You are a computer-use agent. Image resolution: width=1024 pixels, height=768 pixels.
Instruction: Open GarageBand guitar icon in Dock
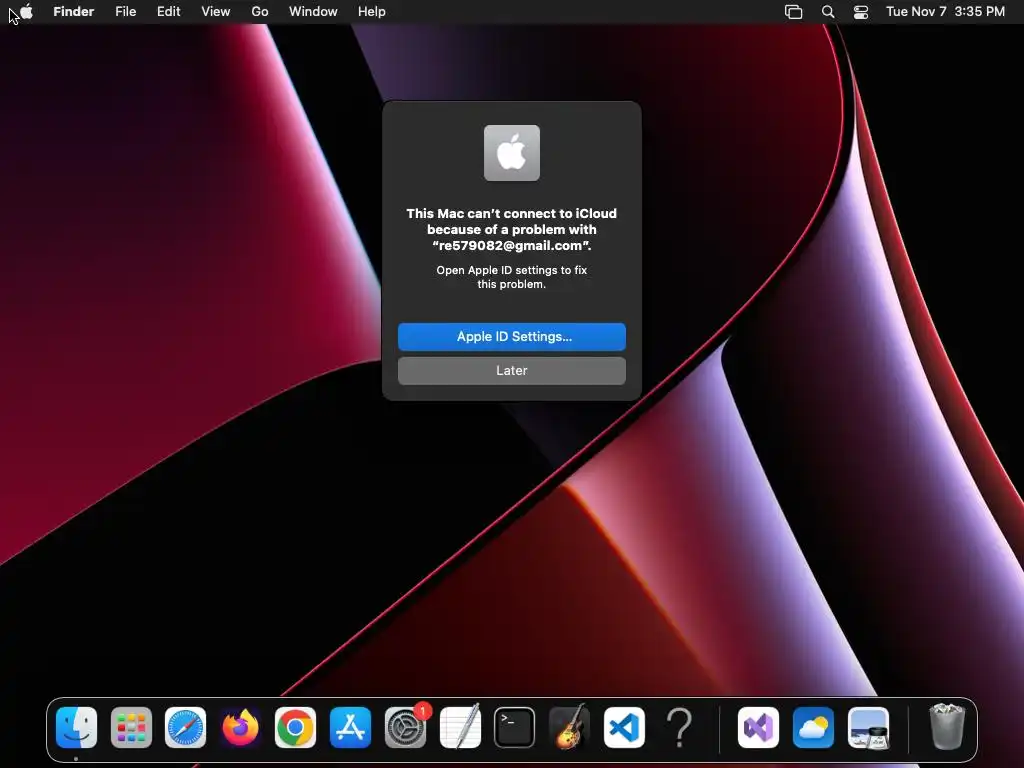(x=569, y=727)
